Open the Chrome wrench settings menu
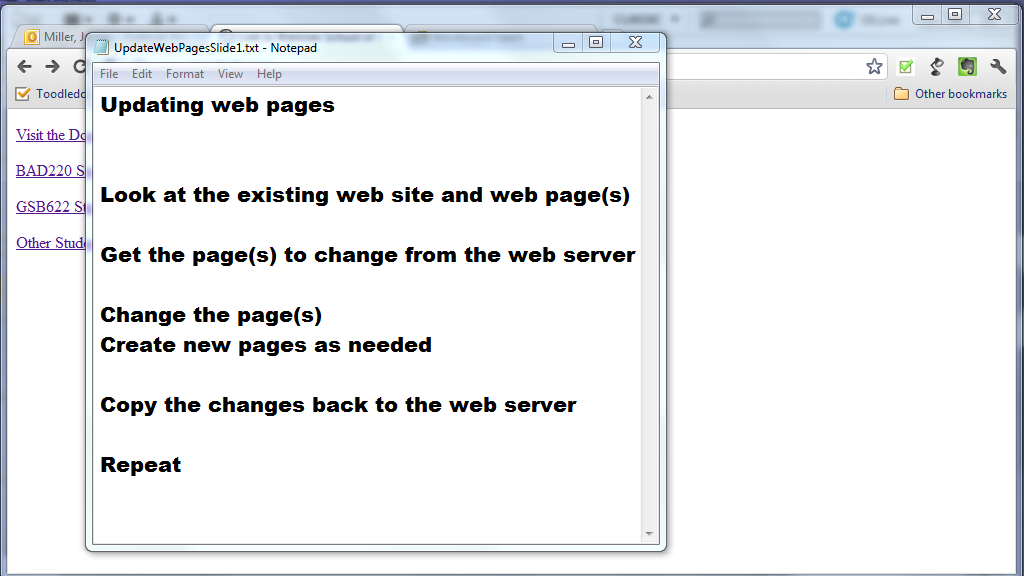The width and height of the screenshot is (1024, 576). [x=997, y=67]
